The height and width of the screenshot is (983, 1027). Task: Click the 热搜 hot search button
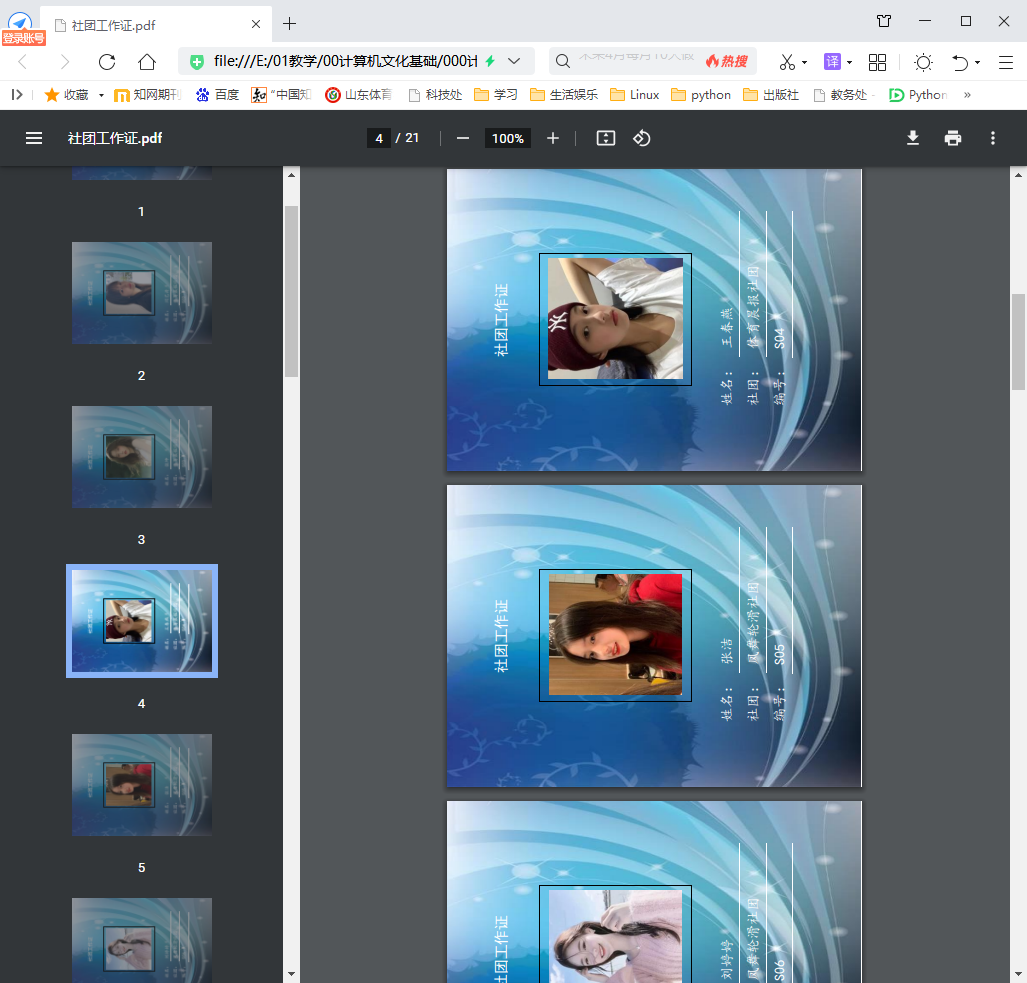click(727, 62)
